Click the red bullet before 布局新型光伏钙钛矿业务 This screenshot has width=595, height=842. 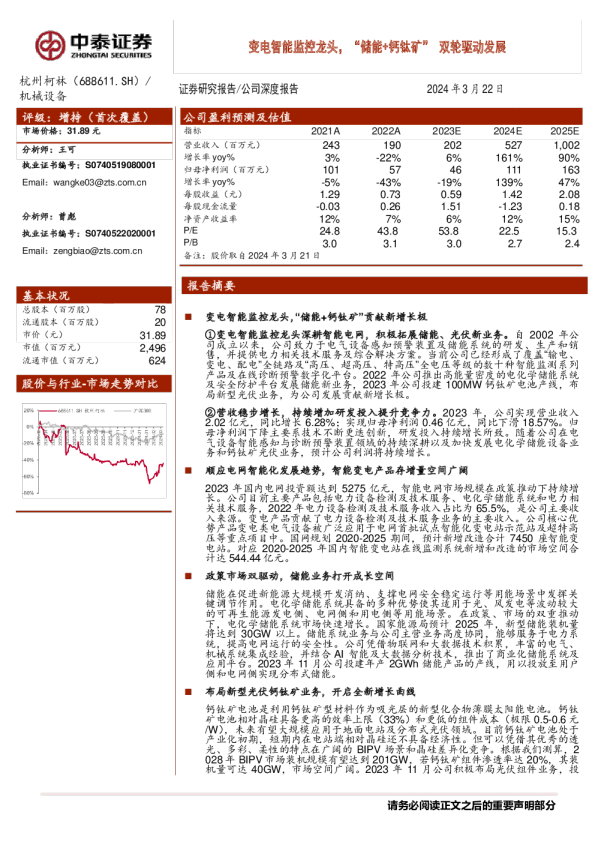(188, 692)
